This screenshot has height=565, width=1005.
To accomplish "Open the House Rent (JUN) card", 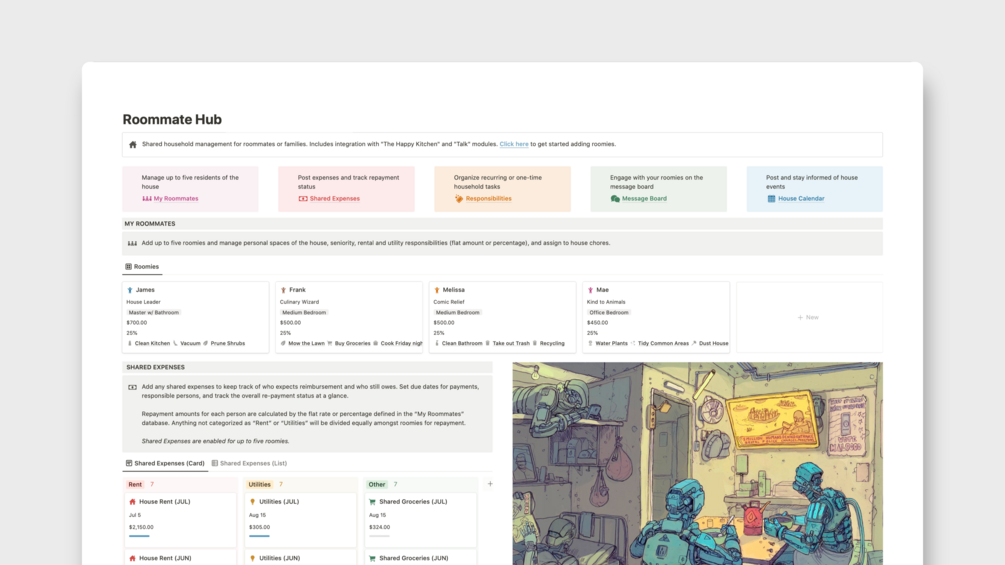I will (180, 557).
